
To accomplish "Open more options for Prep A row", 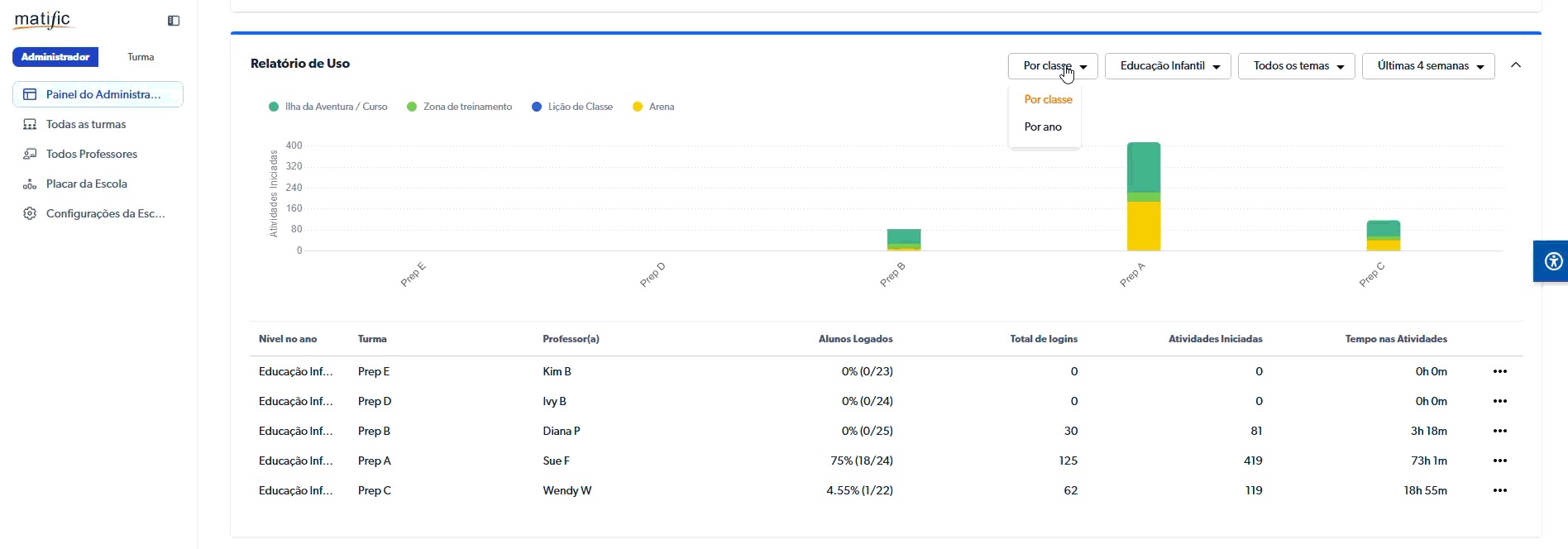I will 1499,461.
